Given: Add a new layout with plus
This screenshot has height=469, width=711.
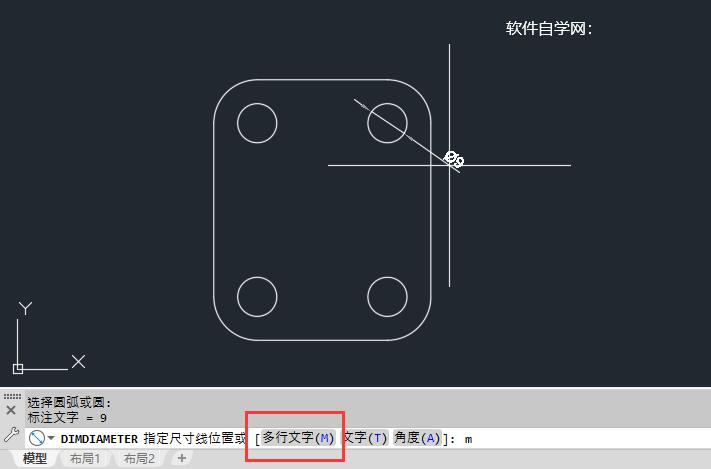Looking at the screenshot, I should pos(182,459).
